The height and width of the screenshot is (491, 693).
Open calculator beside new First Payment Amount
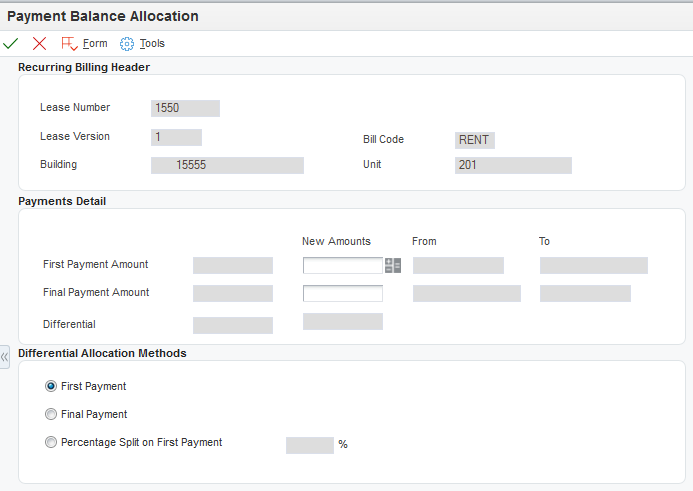point(393,266)
